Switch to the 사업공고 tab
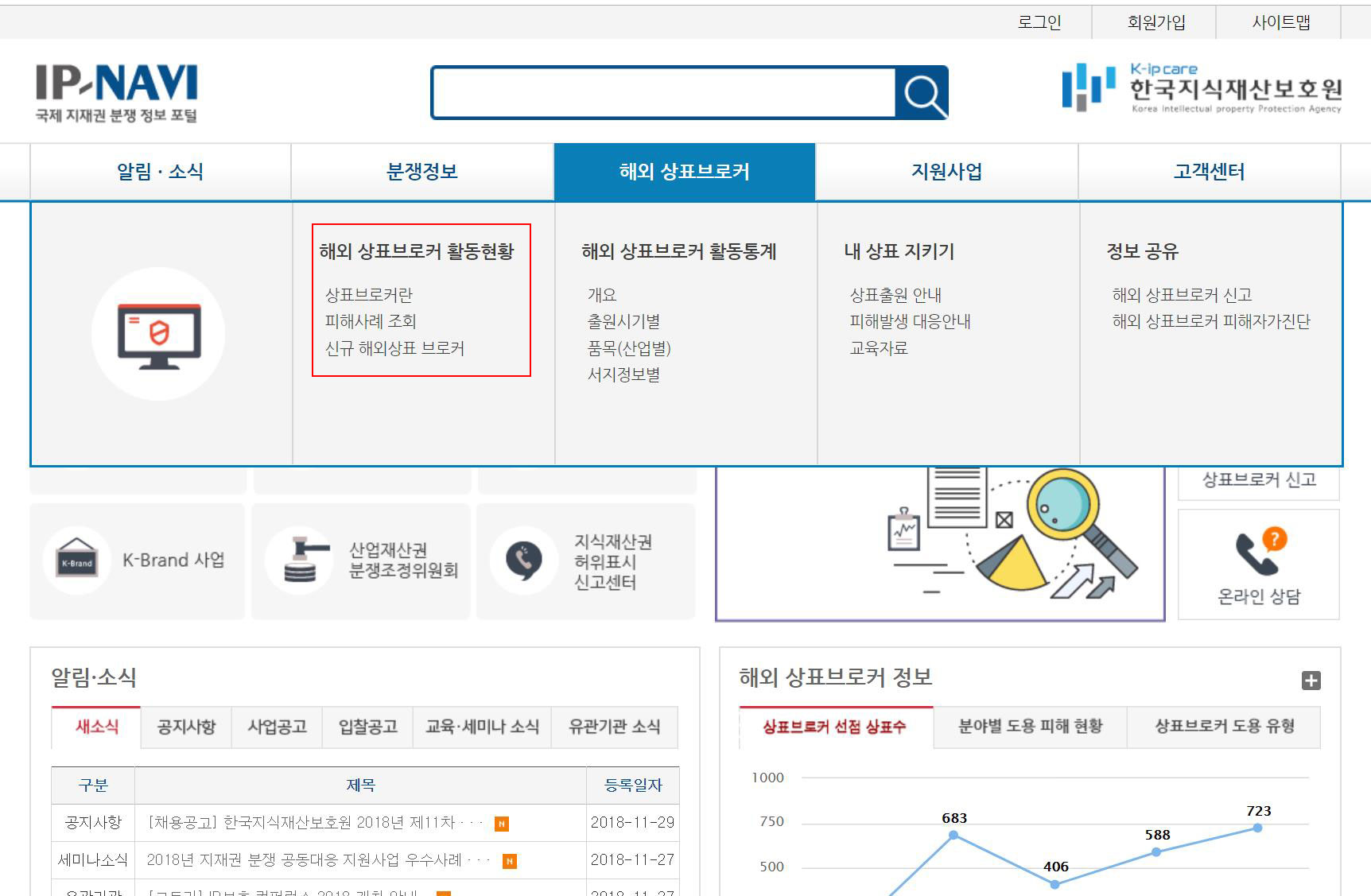The image size is (1371, 896). pyautogui.click(x=277, y=727)
